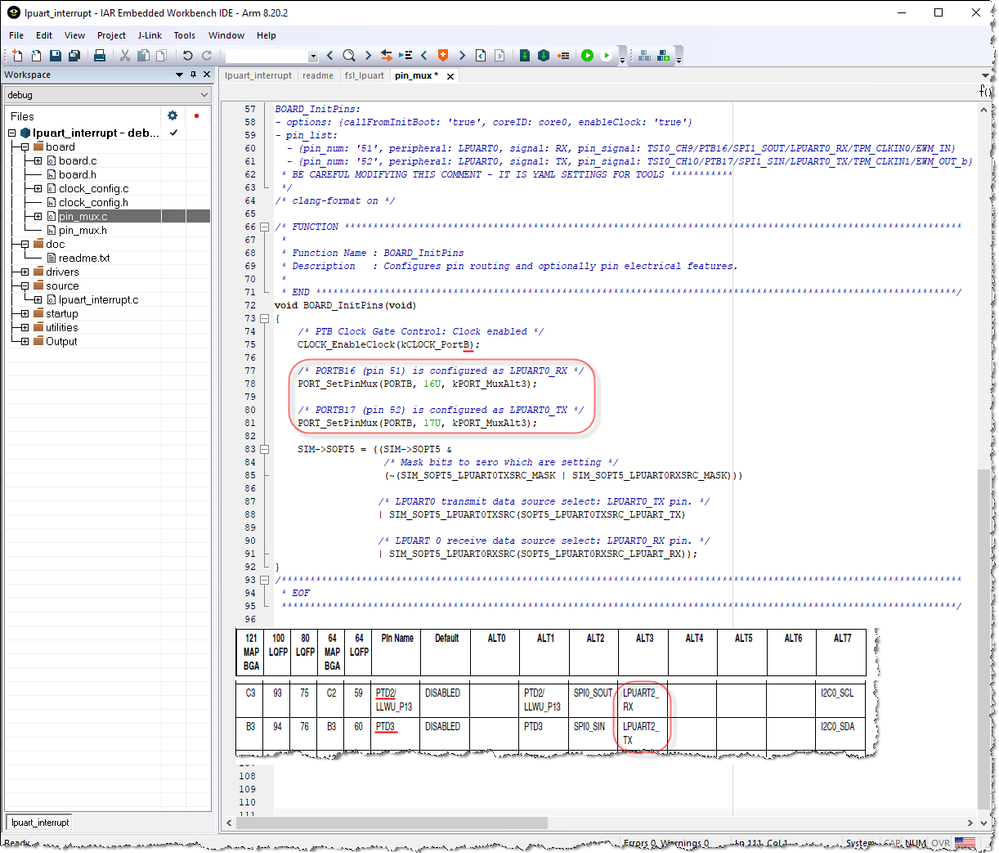Collapse the board folder node

click(x=24, y=147)
